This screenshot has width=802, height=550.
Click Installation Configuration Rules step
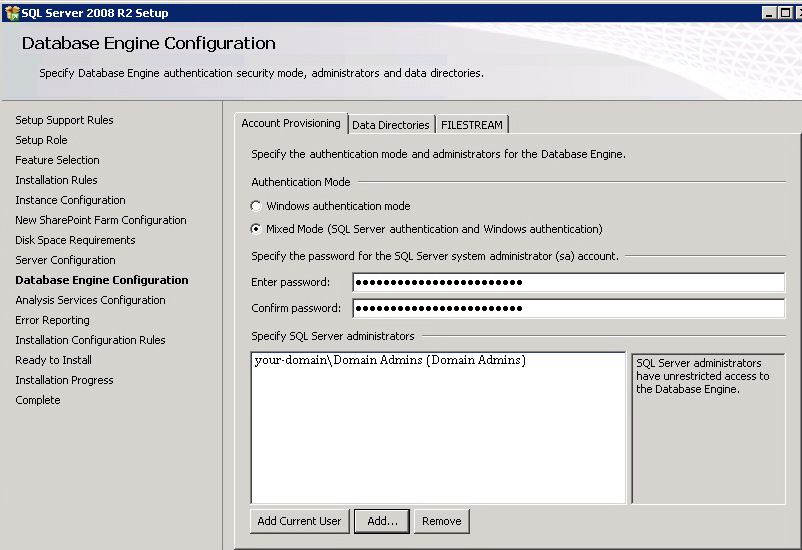pyautogui.click(x=91, y=340)
